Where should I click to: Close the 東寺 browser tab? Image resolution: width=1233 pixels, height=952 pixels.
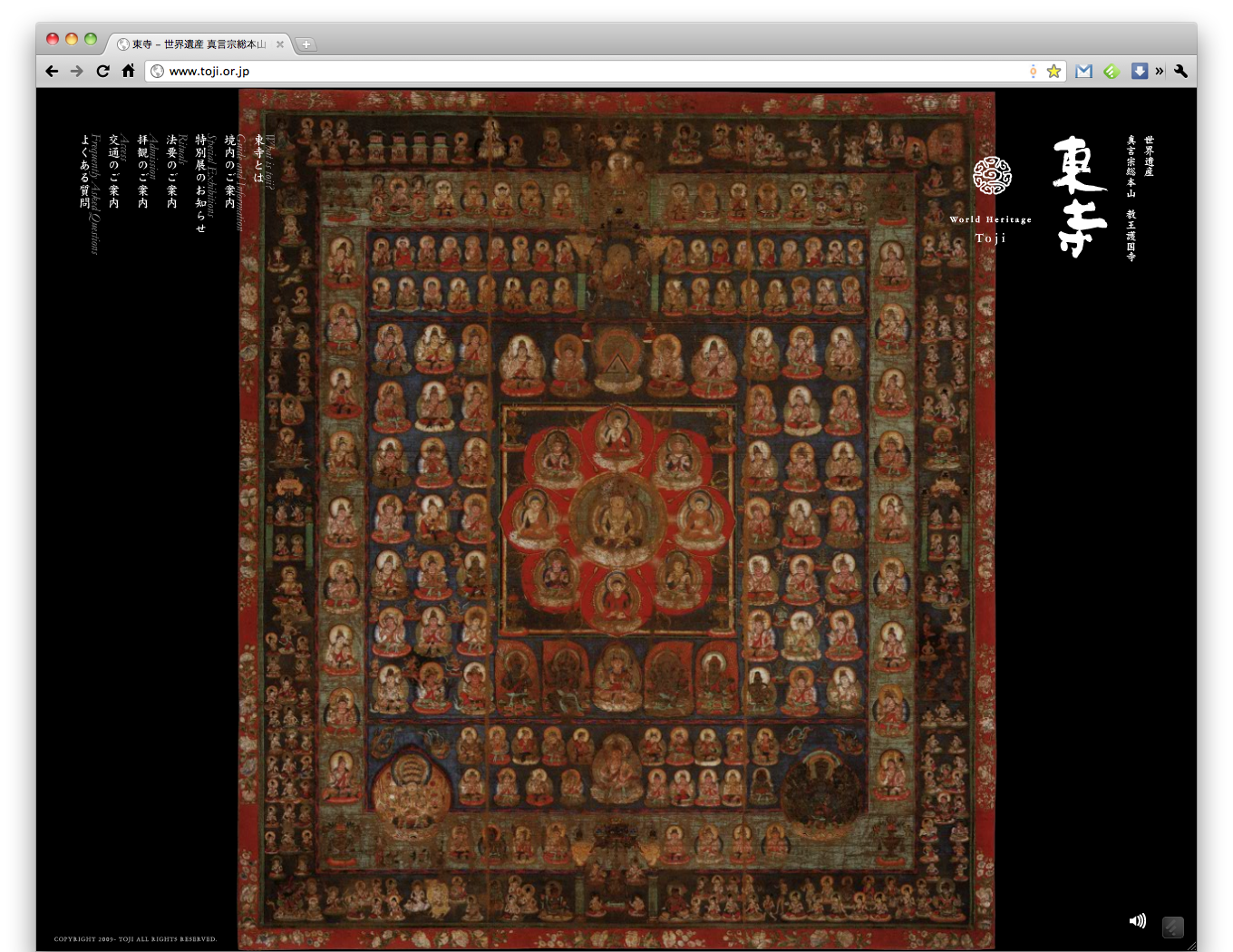(280, 44)
